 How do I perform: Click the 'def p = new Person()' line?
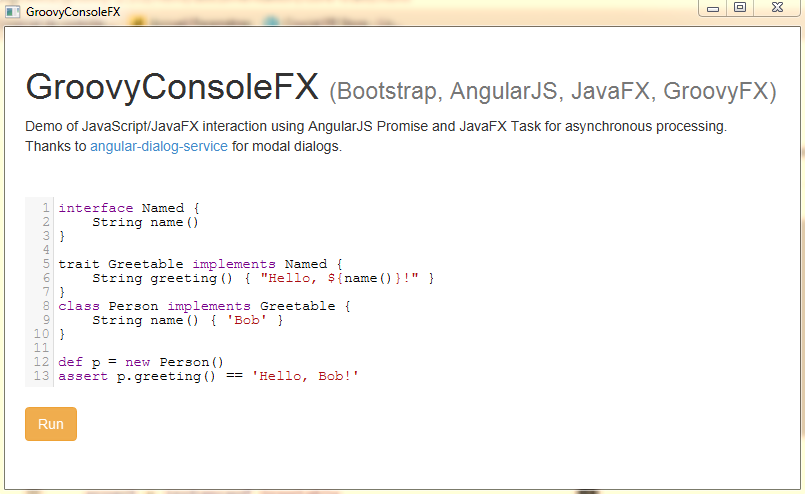[x=140, y=362]
